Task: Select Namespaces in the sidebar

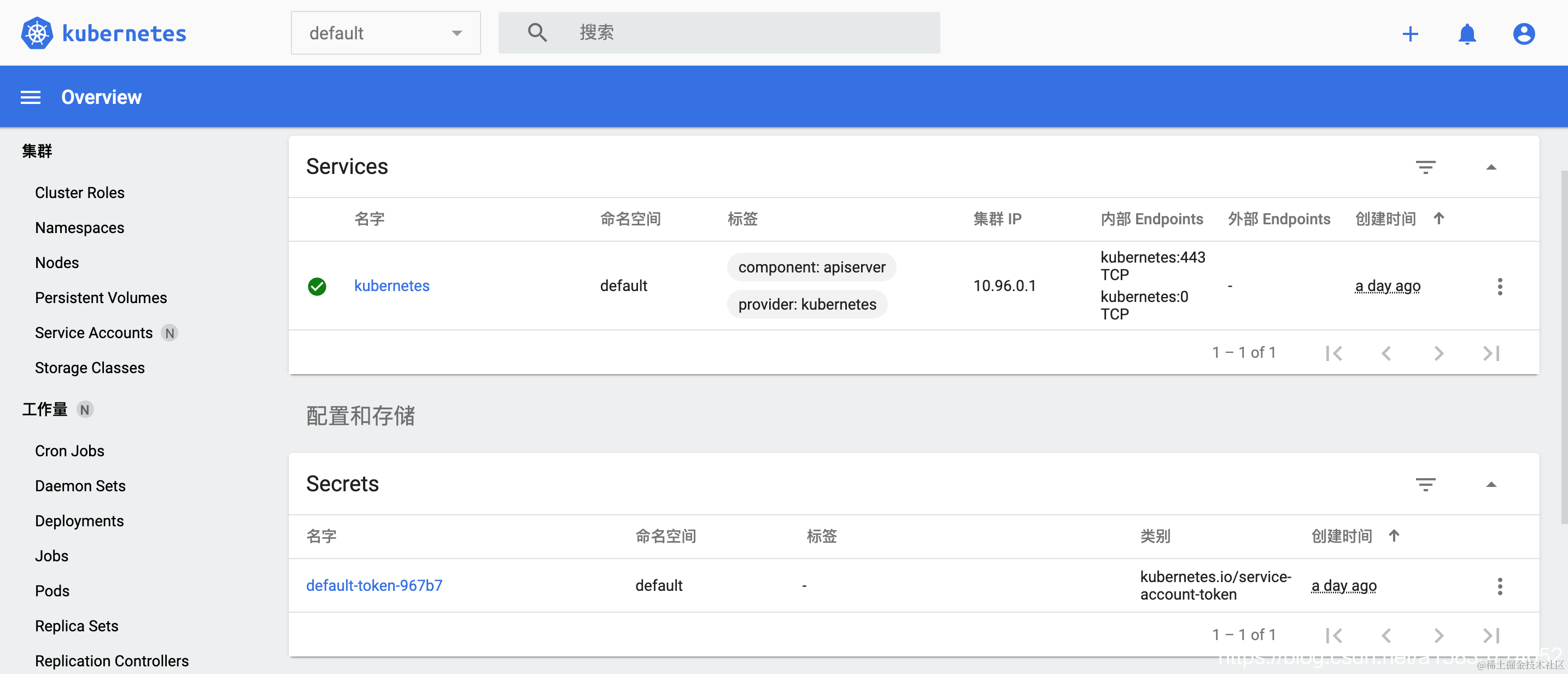Action: coord(79,228)
